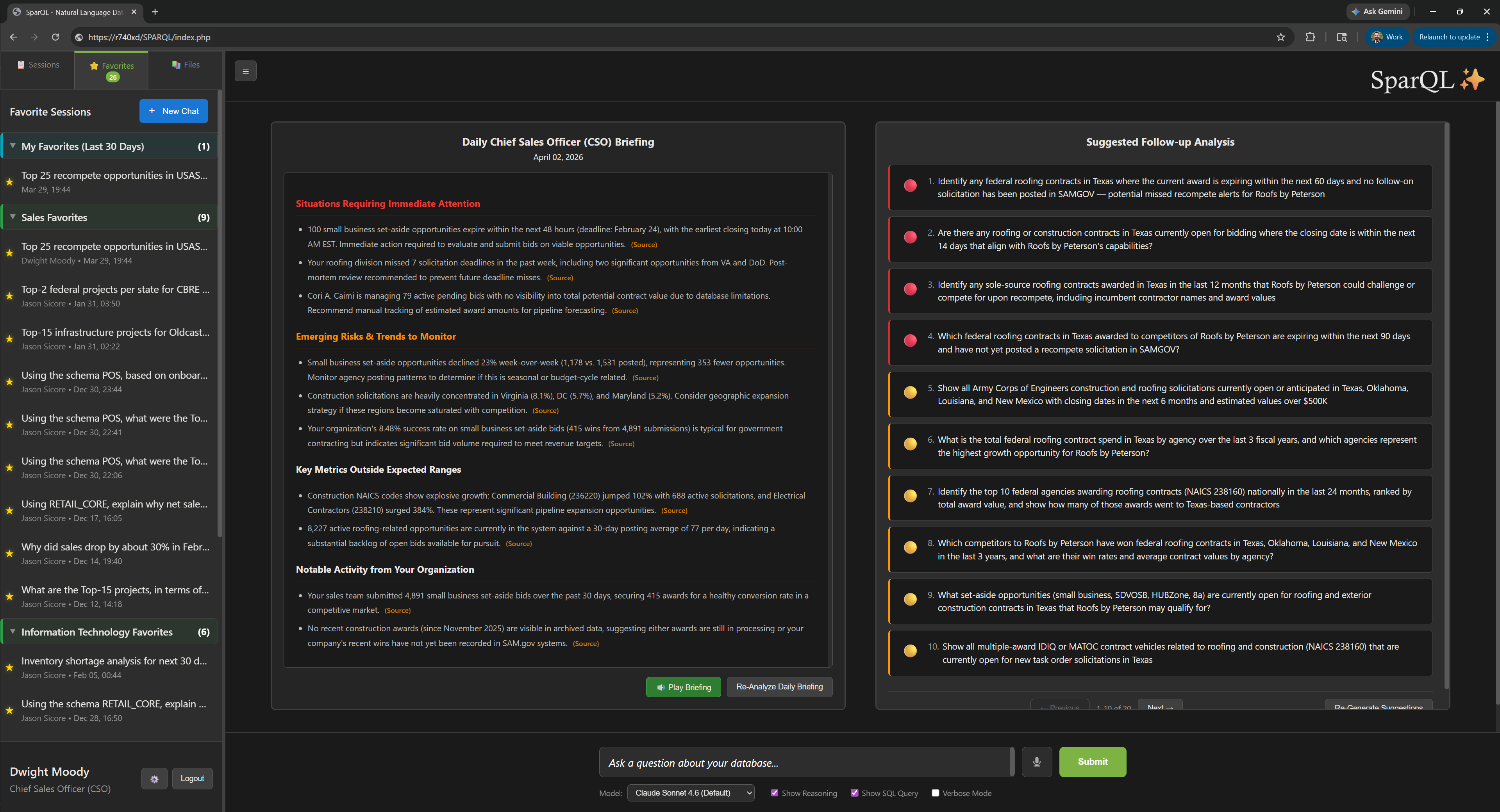Uncheck Show SQL Query option
This screenshot has width=1500, height=812.
[x=854, y=793]
